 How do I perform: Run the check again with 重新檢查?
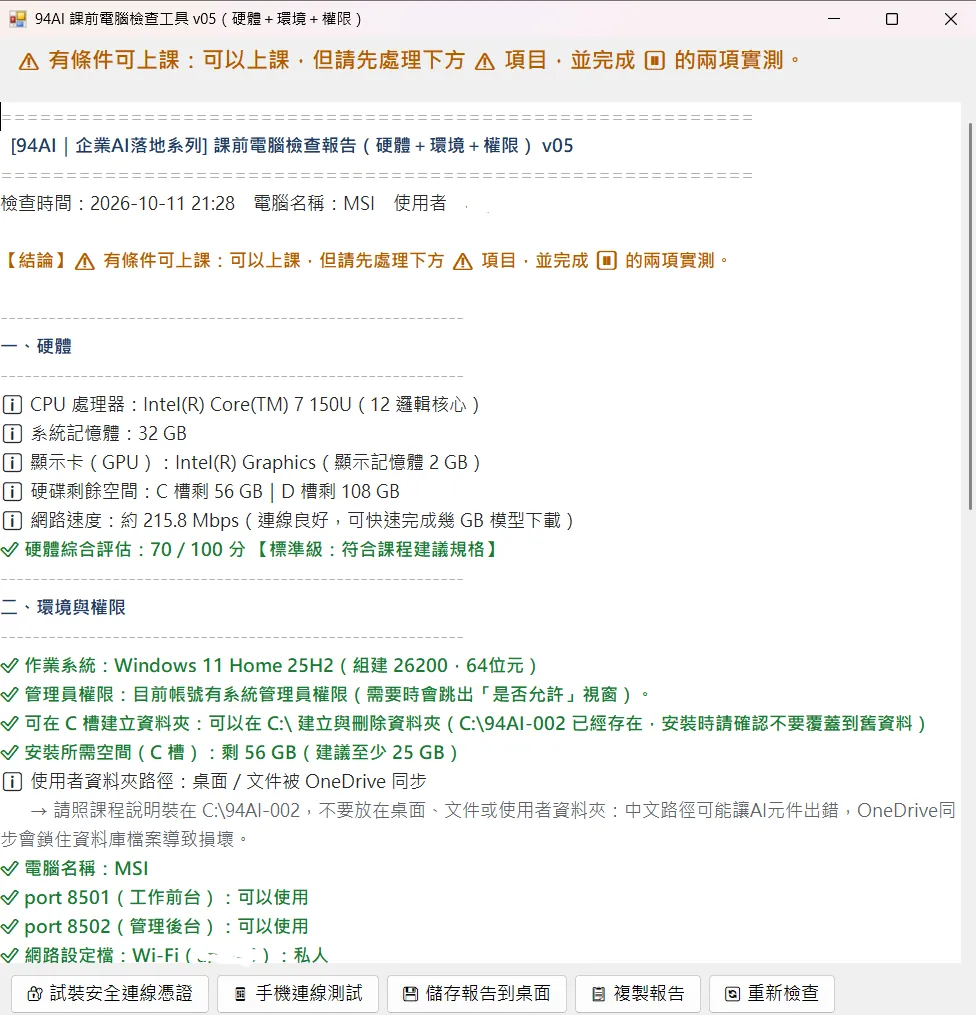771,993
